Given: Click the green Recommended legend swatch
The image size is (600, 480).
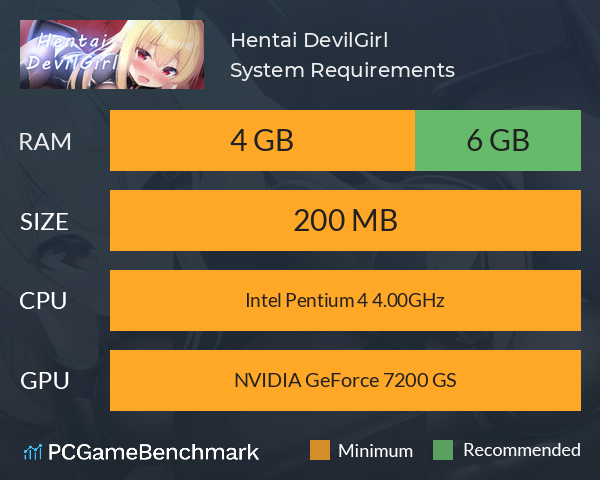Looking at the screenshot, I should pos(443,450).
